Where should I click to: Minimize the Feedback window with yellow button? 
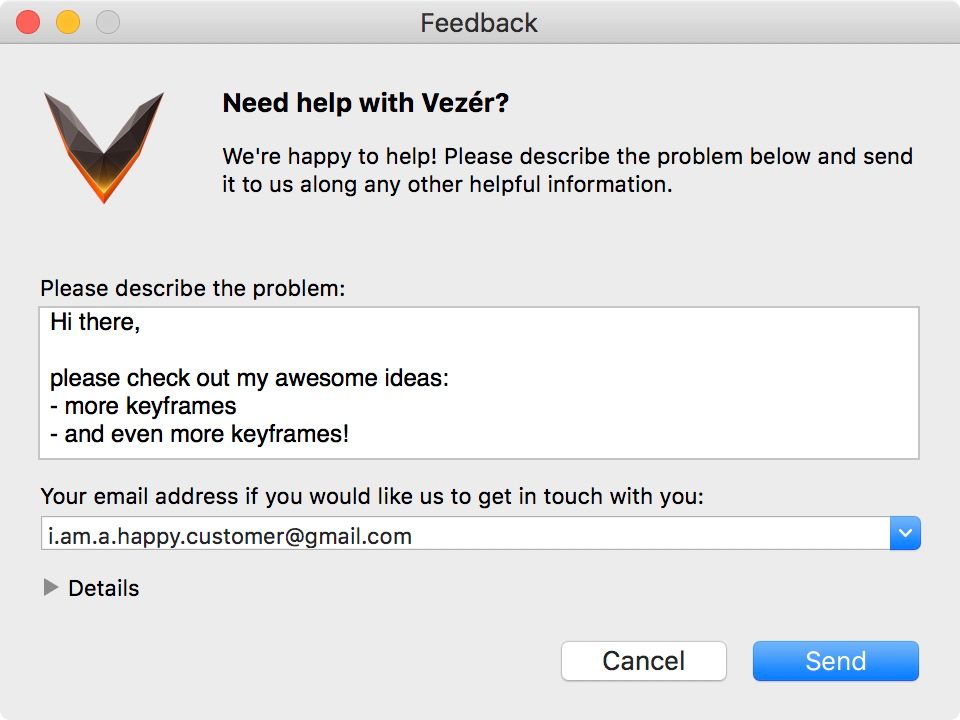[x=68, y=23]
